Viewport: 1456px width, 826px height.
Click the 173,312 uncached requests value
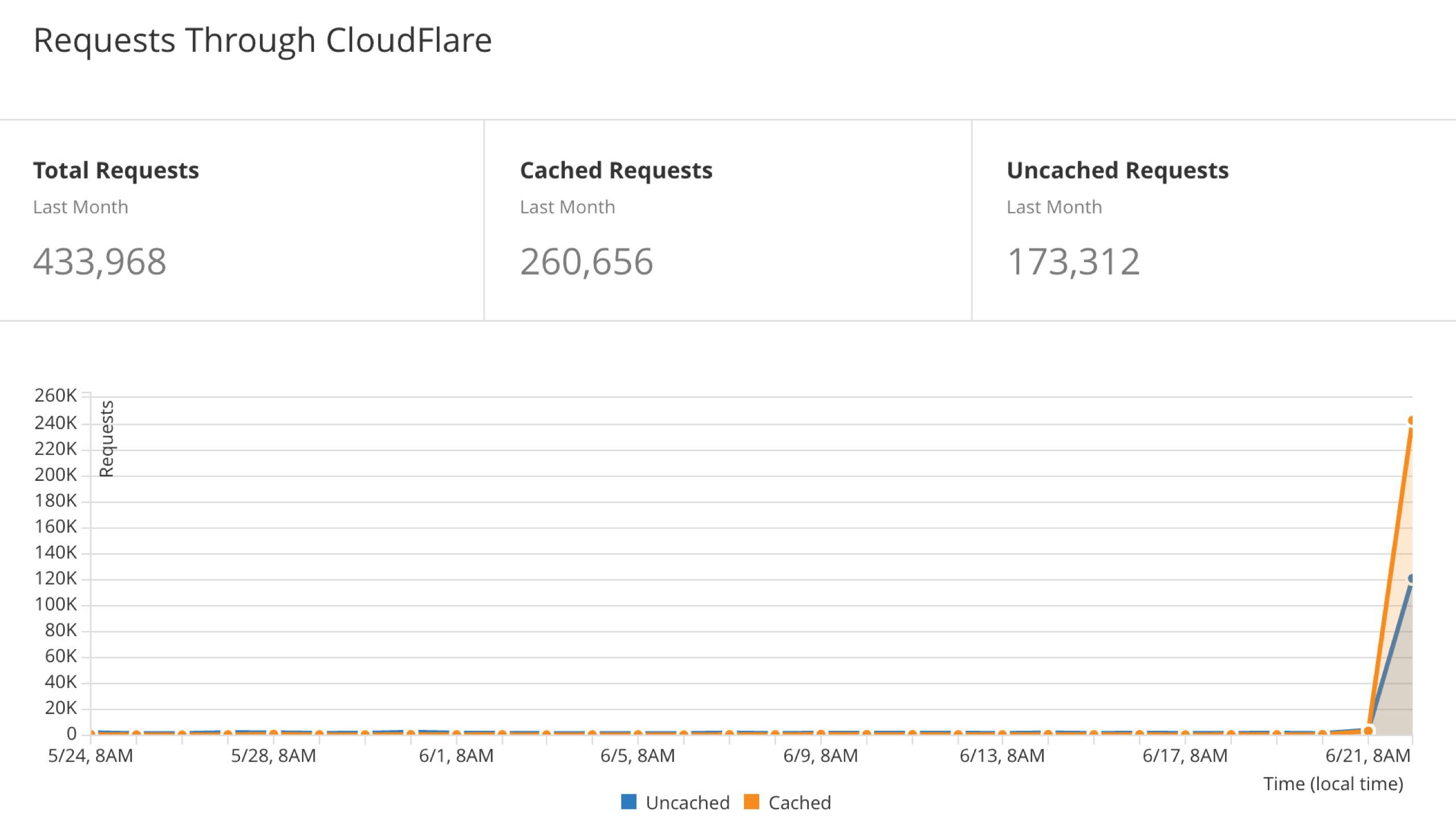coord(1073,262)
